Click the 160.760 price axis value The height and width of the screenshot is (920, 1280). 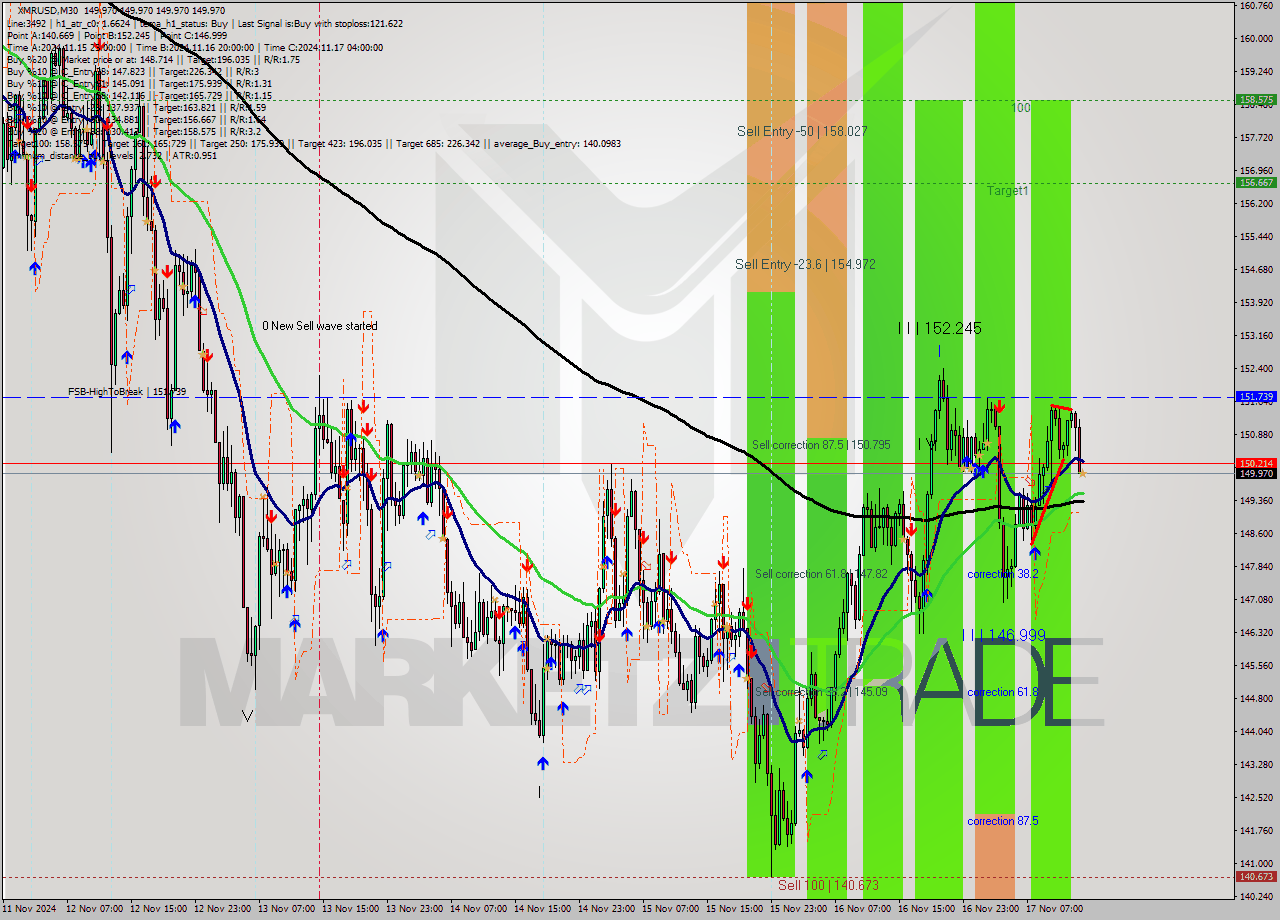1256,6
